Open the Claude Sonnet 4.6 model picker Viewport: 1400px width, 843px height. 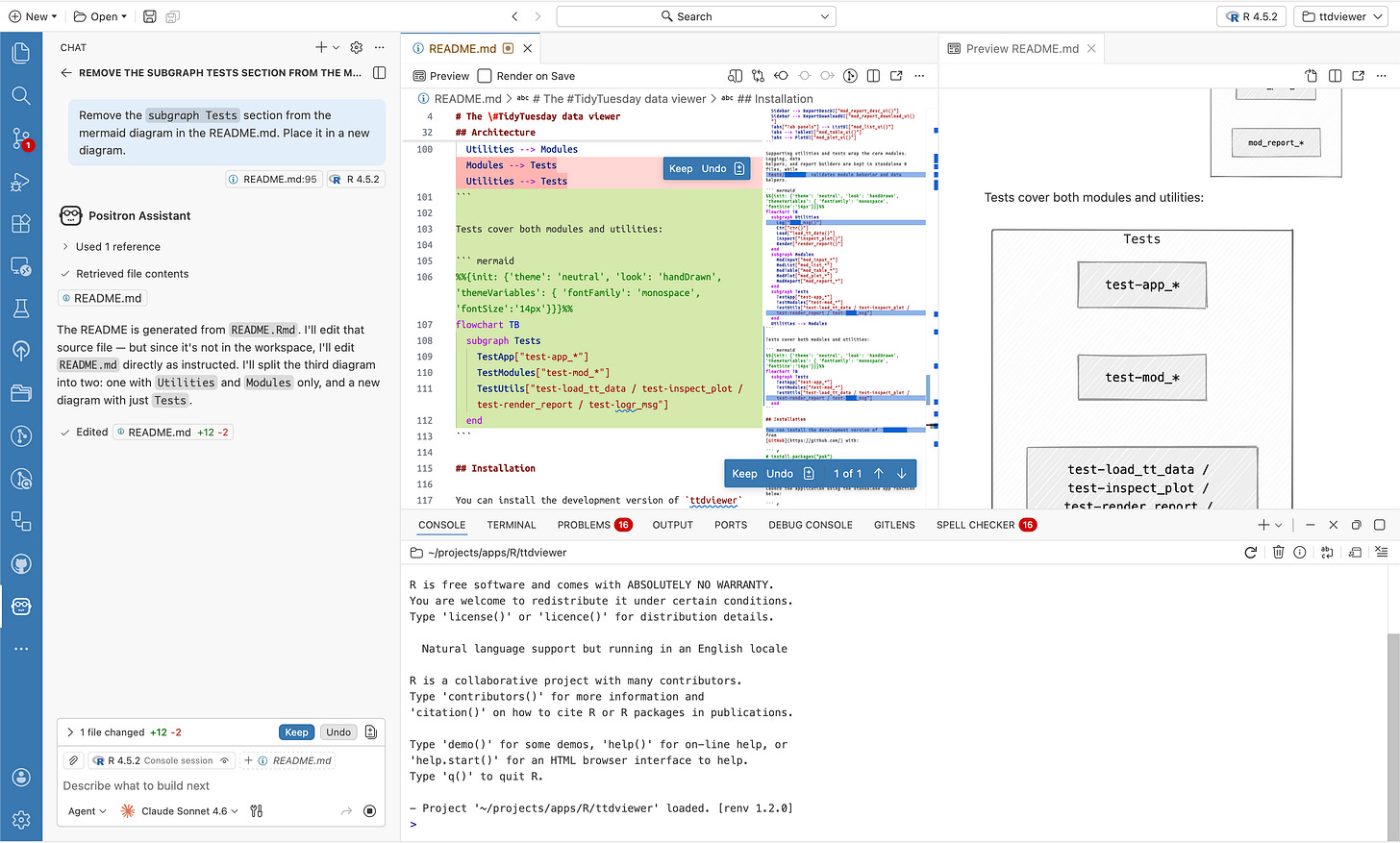coord(180,811)
